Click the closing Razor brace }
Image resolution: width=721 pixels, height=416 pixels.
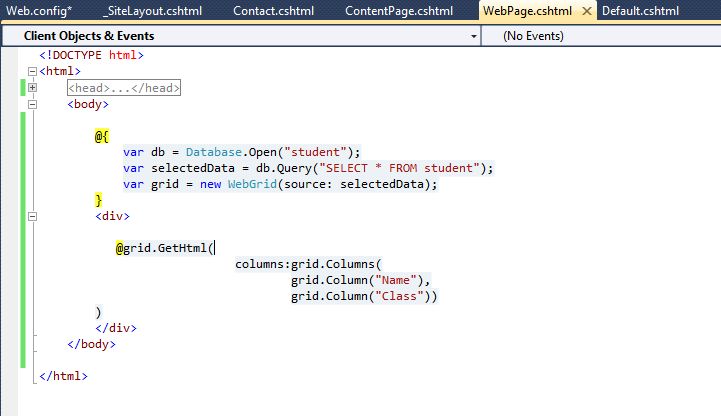point(98,200)
